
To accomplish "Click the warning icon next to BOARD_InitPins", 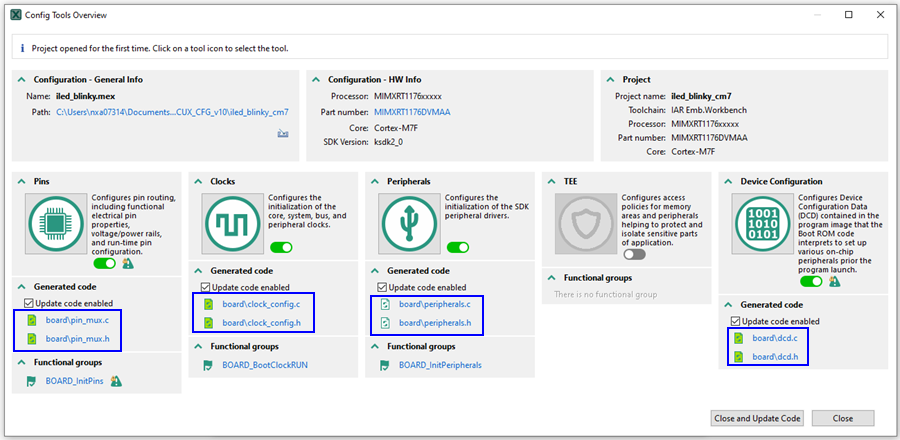I will [116, 381].
